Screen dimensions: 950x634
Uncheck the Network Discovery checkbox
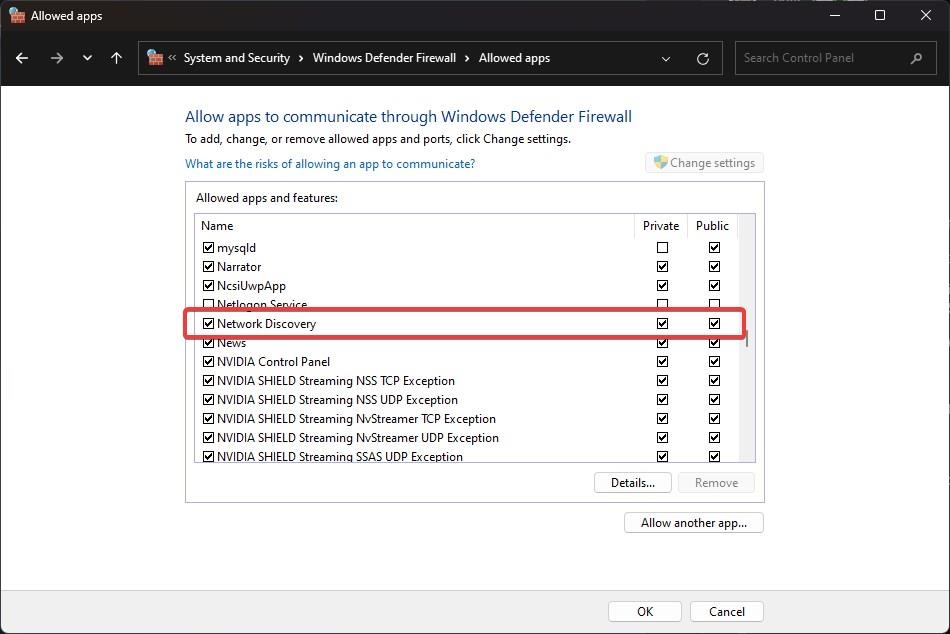[208, 323]
